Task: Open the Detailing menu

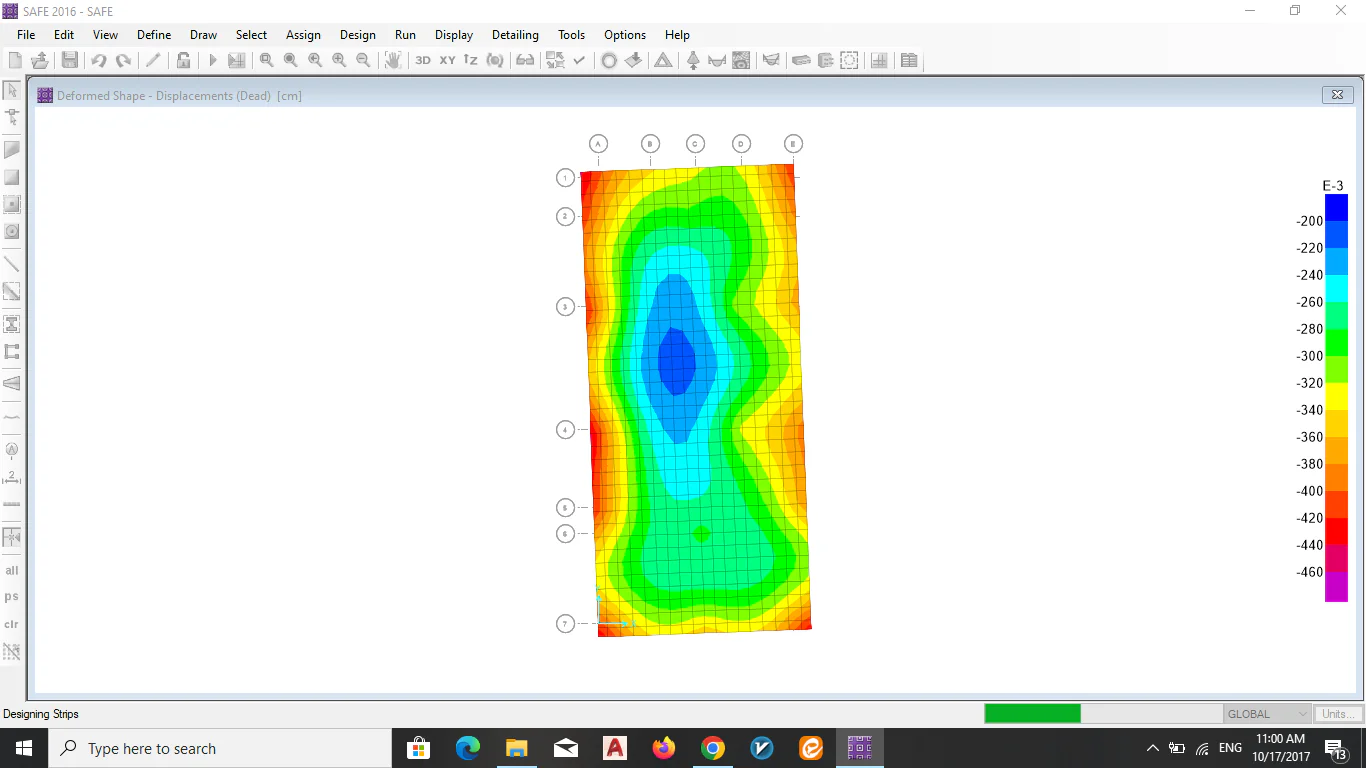Action: (x=515, y=35)
